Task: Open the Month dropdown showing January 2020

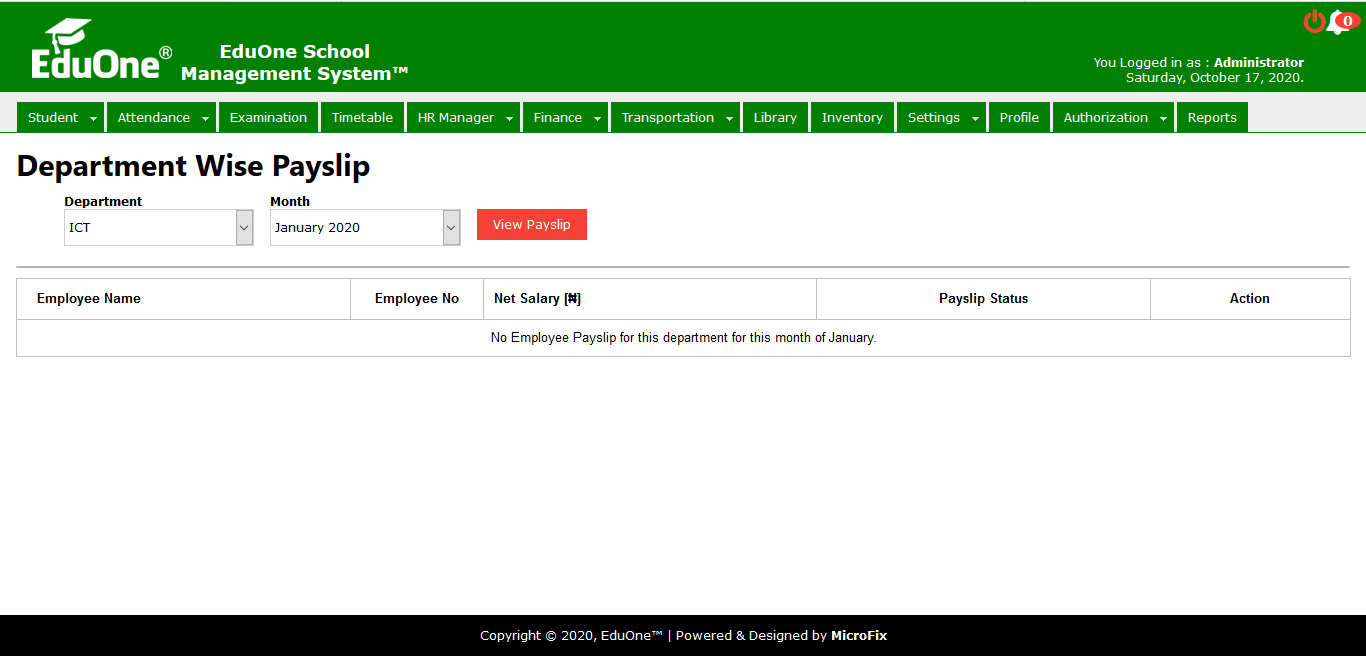Action: [364, 227]
